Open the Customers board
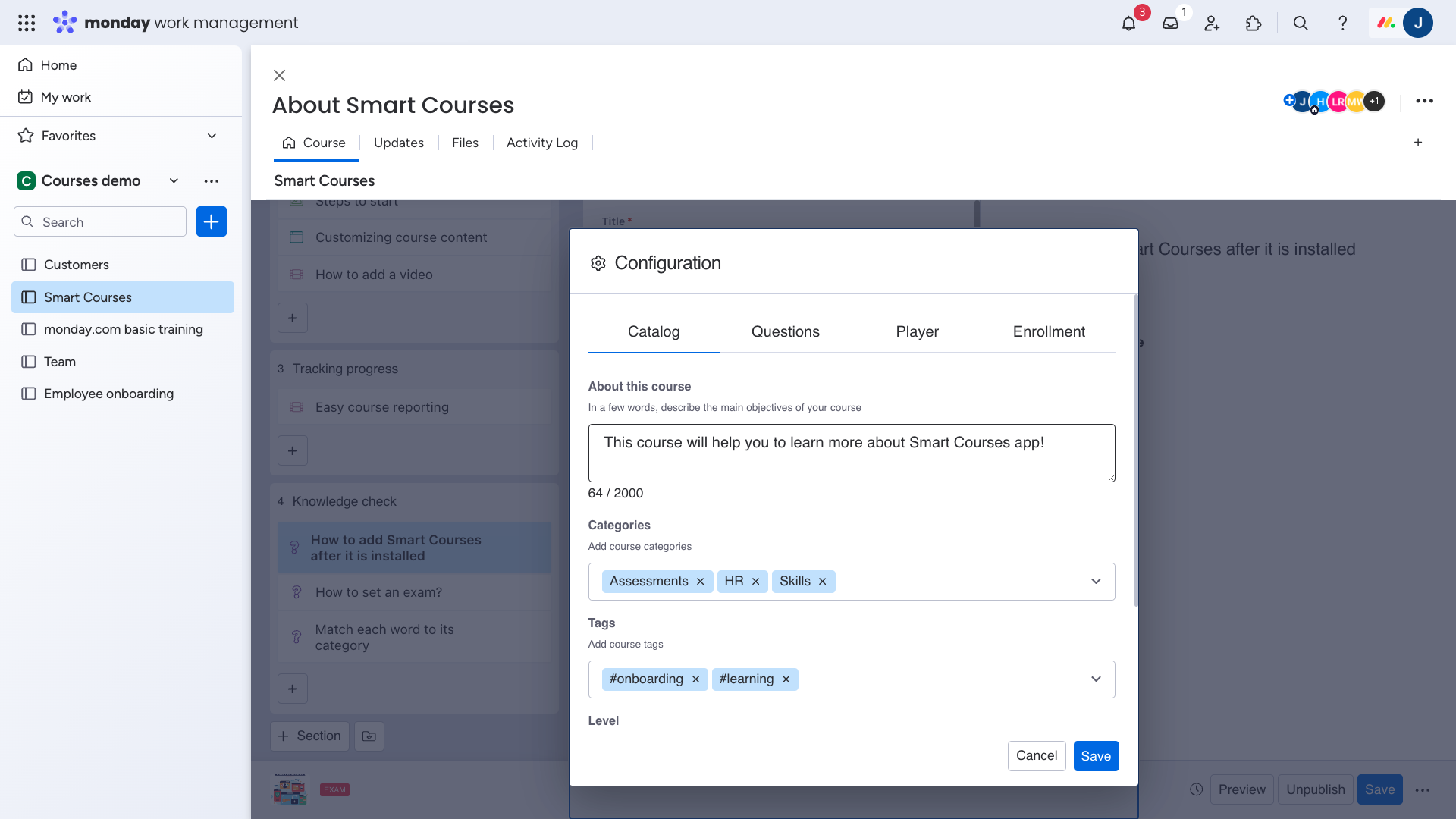This screenshot has height=819, width=1456. point(123,265)
